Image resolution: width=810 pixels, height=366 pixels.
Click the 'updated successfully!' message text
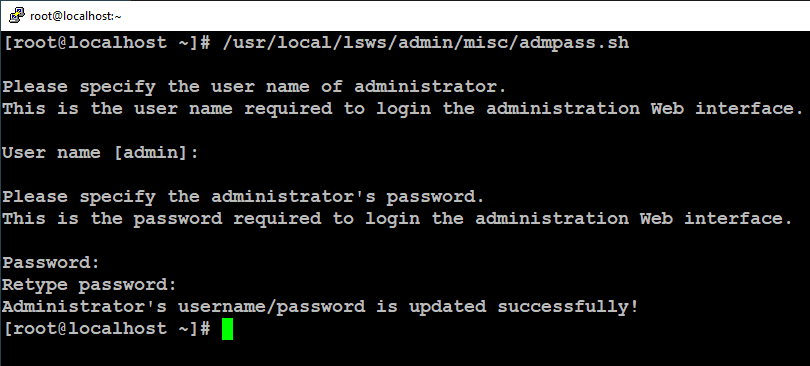524,307
